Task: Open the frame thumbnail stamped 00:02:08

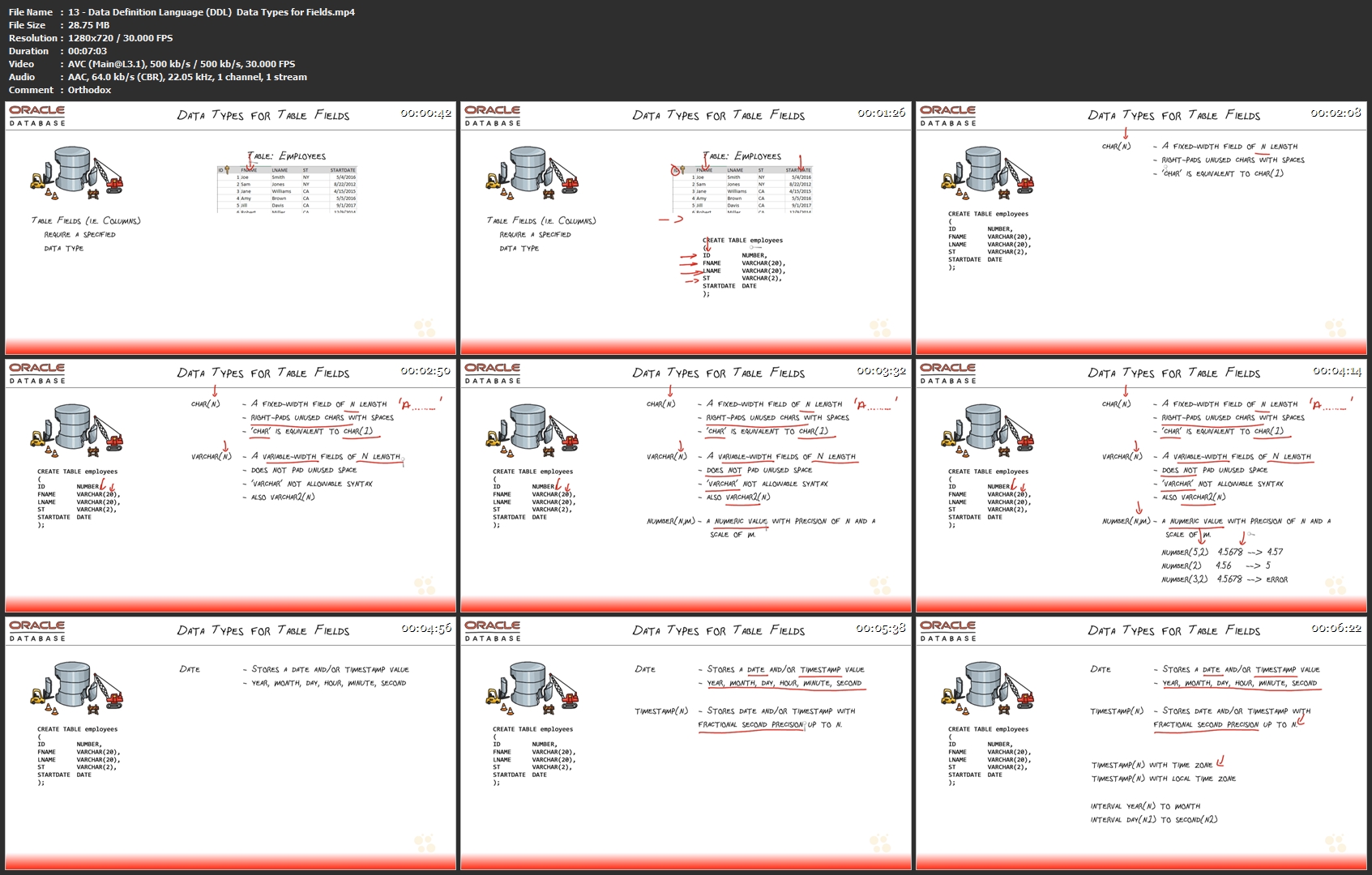Action: pyautogui.click(x=1141, y=228)
